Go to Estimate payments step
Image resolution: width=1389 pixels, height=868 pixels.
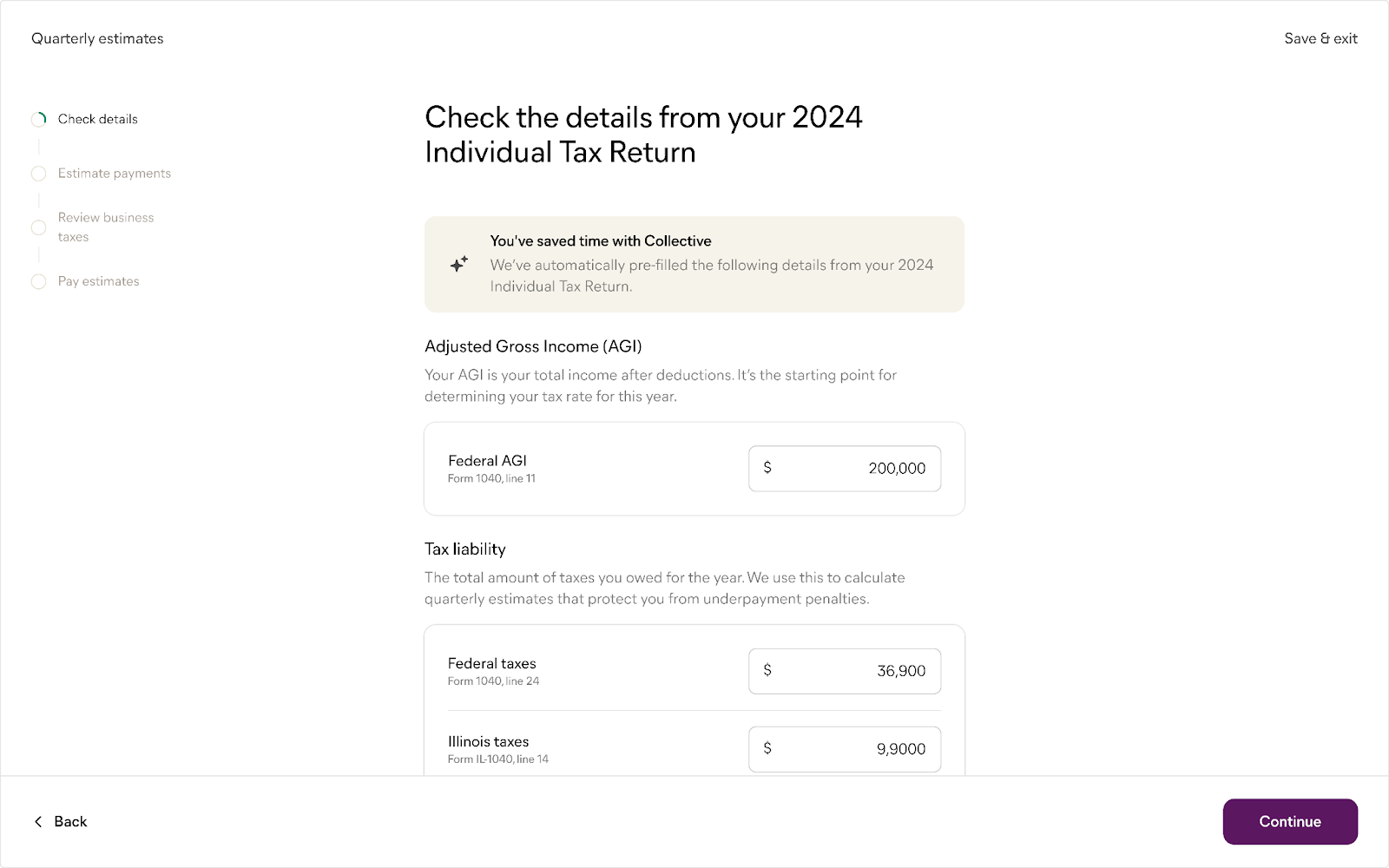[114, 174]
